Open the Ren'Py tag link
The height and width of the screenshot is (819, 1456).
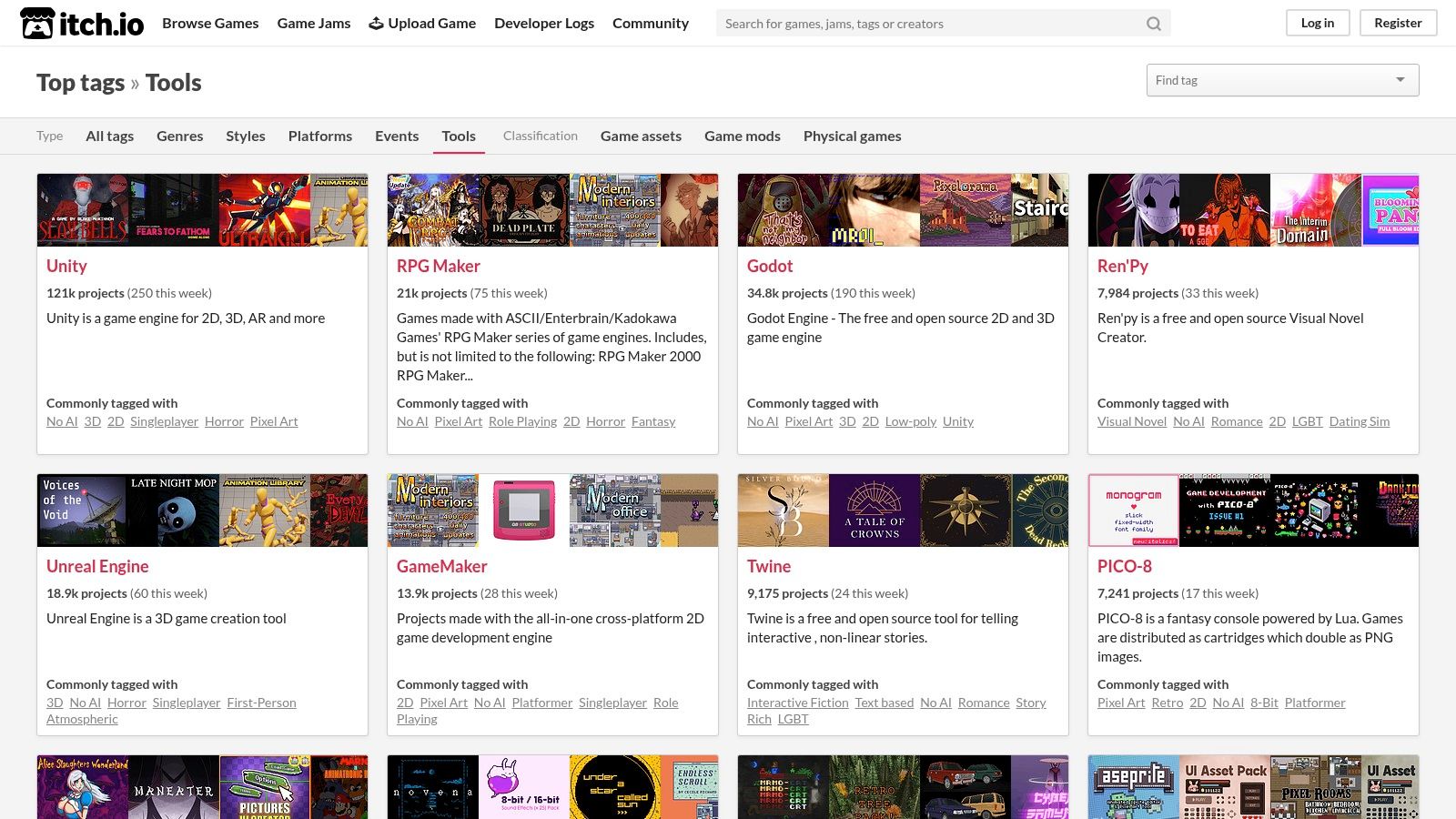(1123, 266)
